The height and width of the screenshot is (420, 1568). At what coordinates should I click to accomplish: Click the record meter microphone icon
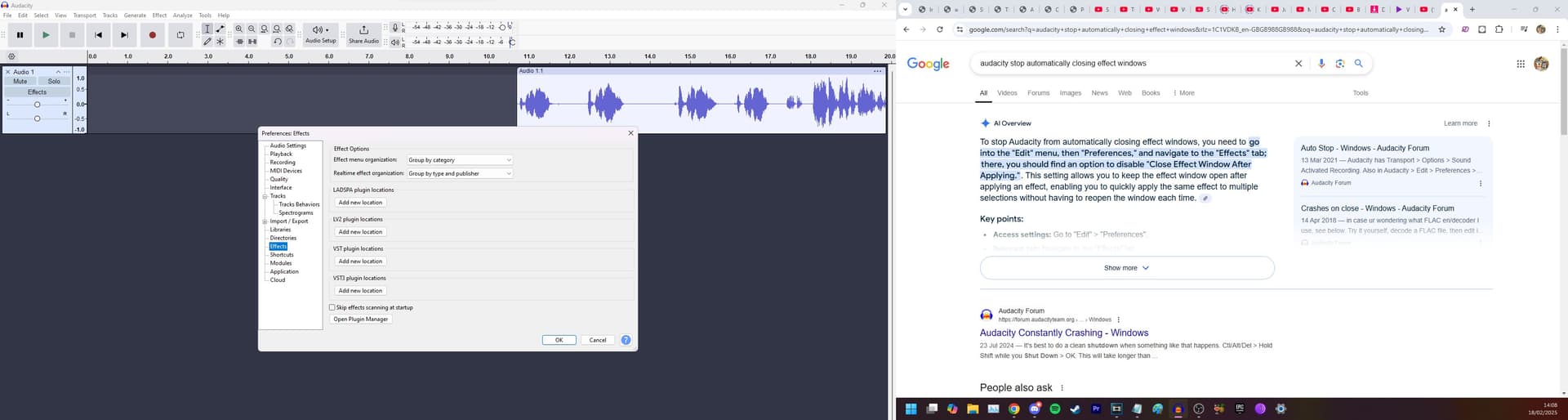point(395,28)
